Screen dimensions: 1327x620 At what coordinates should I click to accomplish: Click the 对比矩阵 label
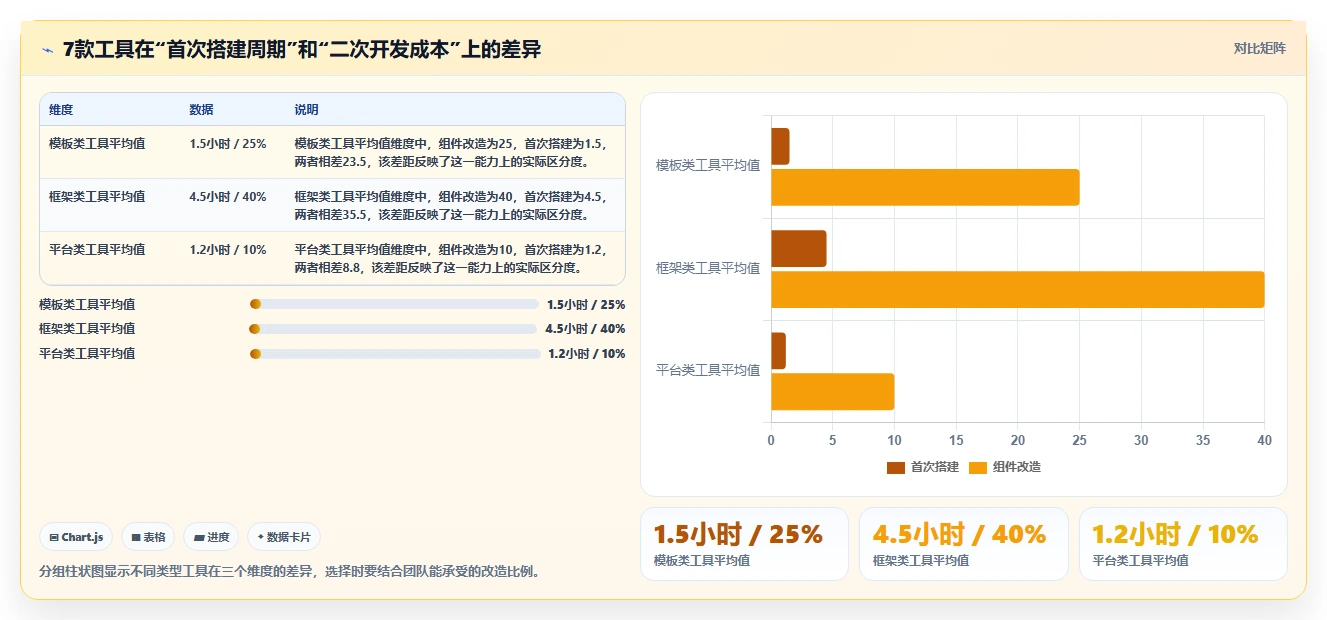1259,48
